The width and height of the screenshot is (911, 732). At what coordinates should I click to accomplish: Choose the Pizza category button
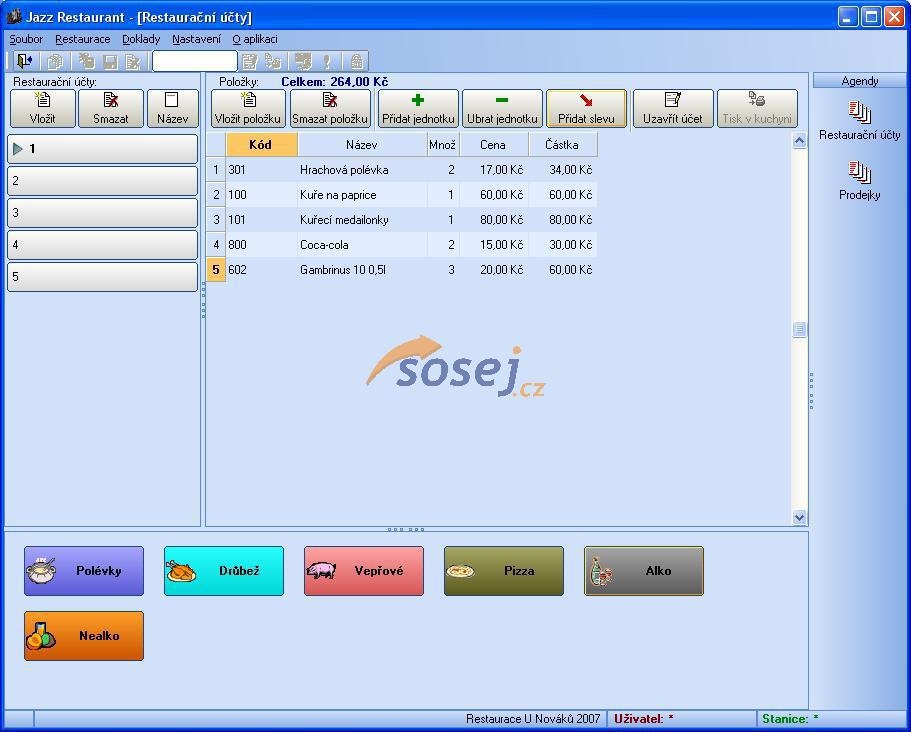tap(504, 571)
